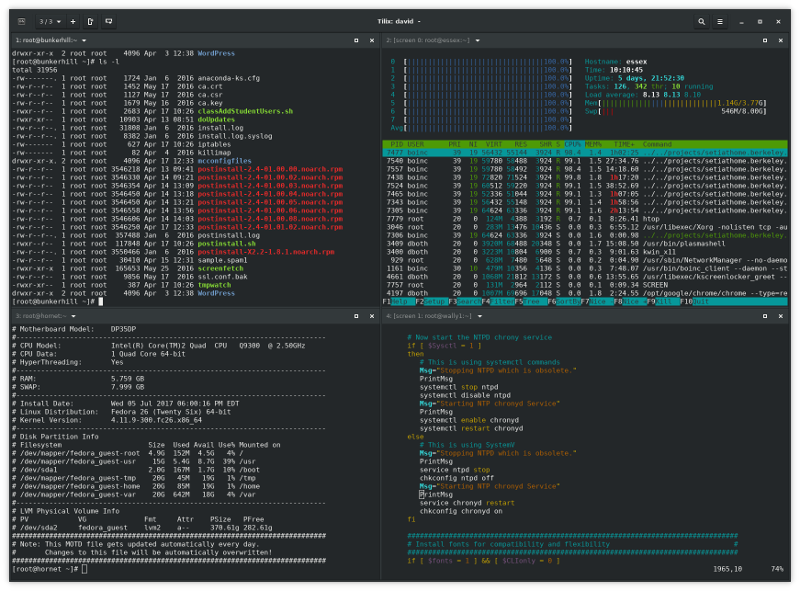Maximize the root@hornet MOTD pane icon

point(356,318)
